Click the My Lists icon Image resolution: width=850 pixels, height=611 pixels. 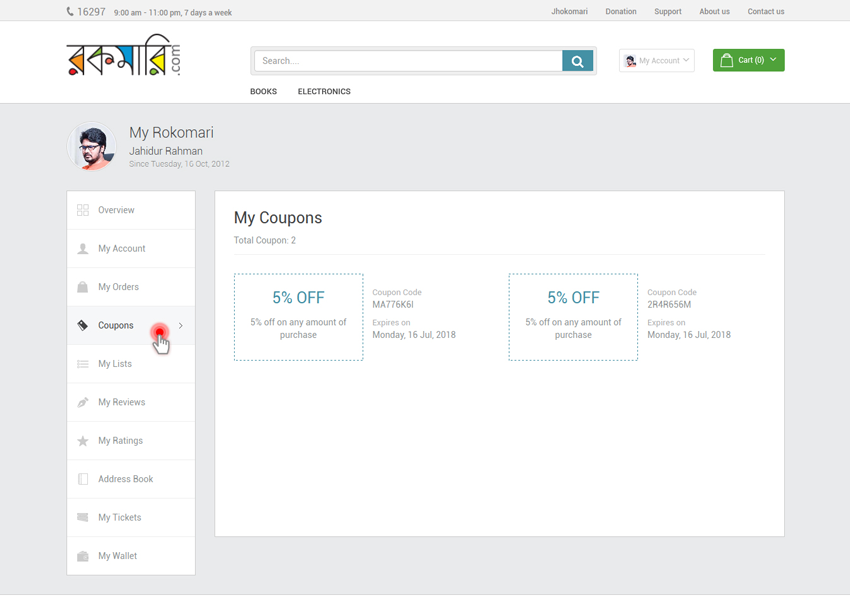(x=83, y=364)
